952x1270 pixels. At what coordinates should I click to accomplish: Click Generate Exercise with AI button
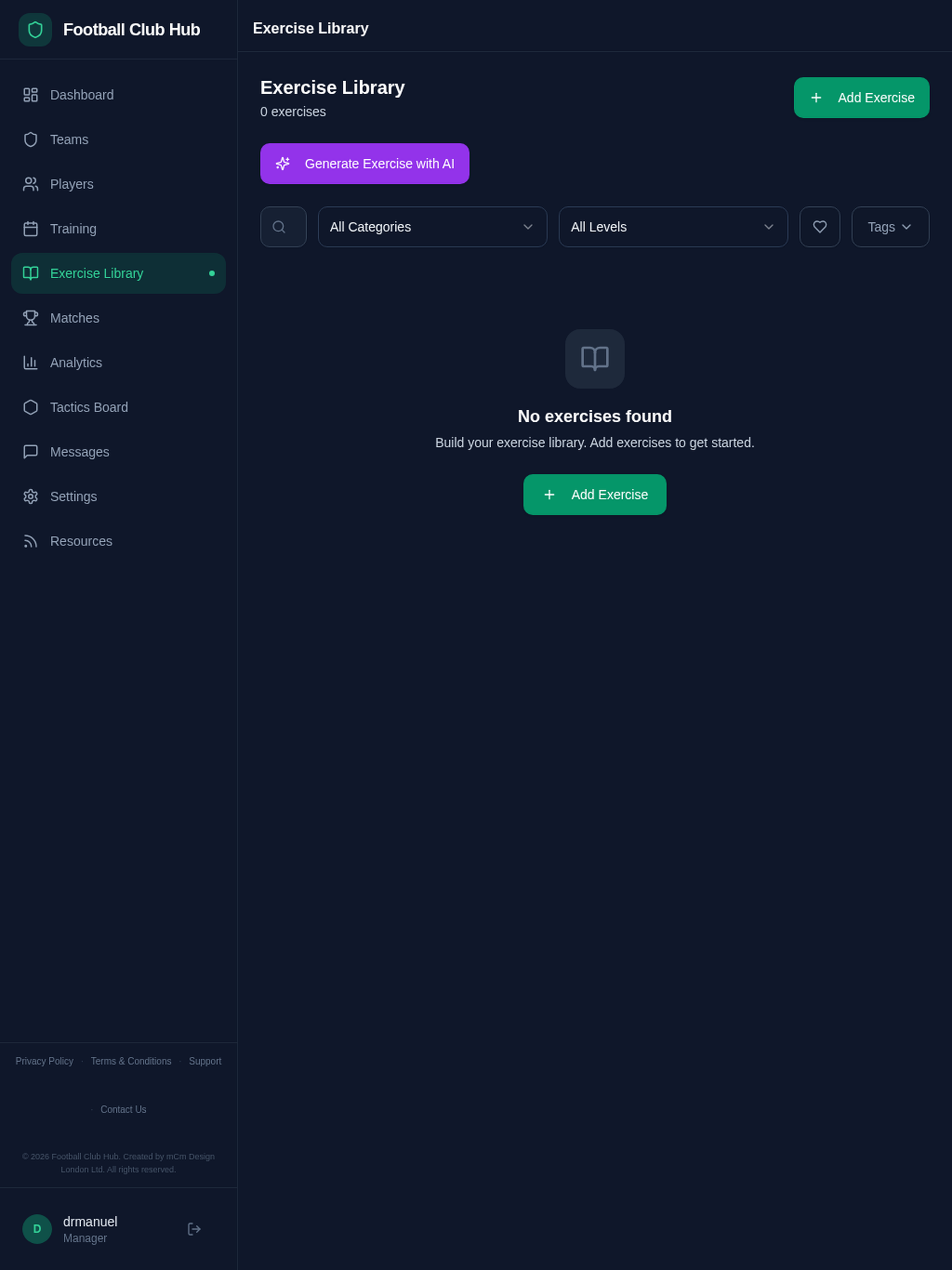[x=364, y=164]
